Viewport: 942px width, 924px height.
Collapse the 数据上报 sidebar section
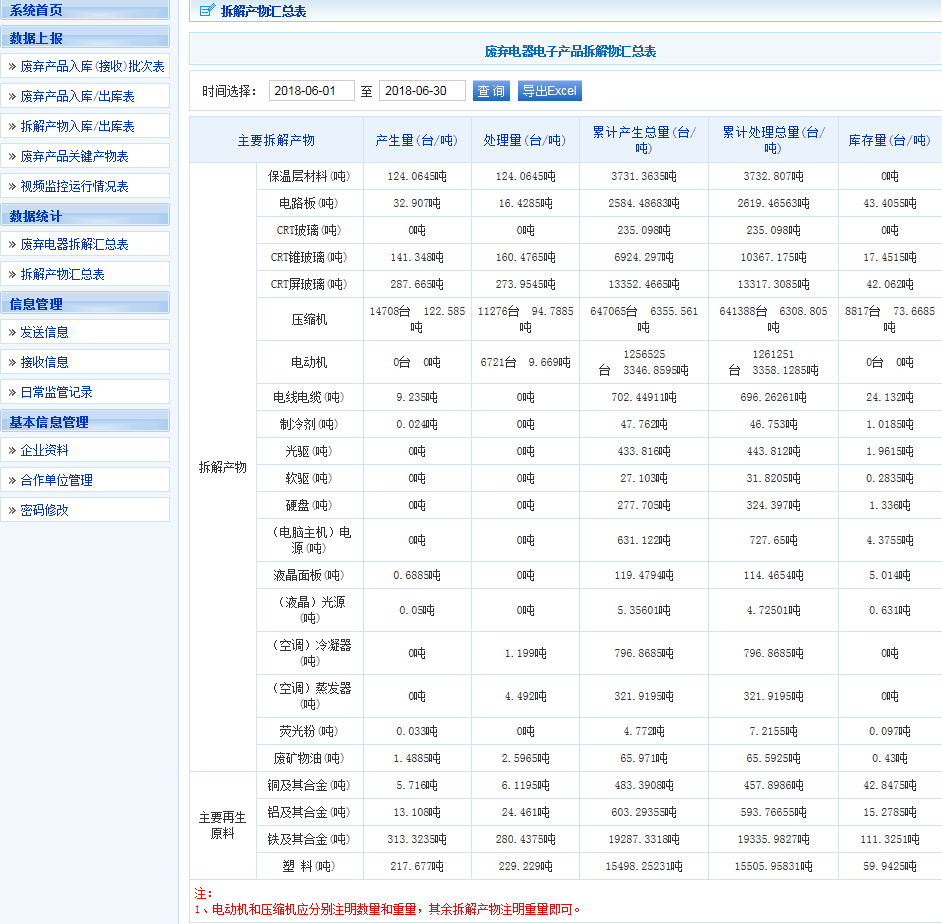pos(36,38)
